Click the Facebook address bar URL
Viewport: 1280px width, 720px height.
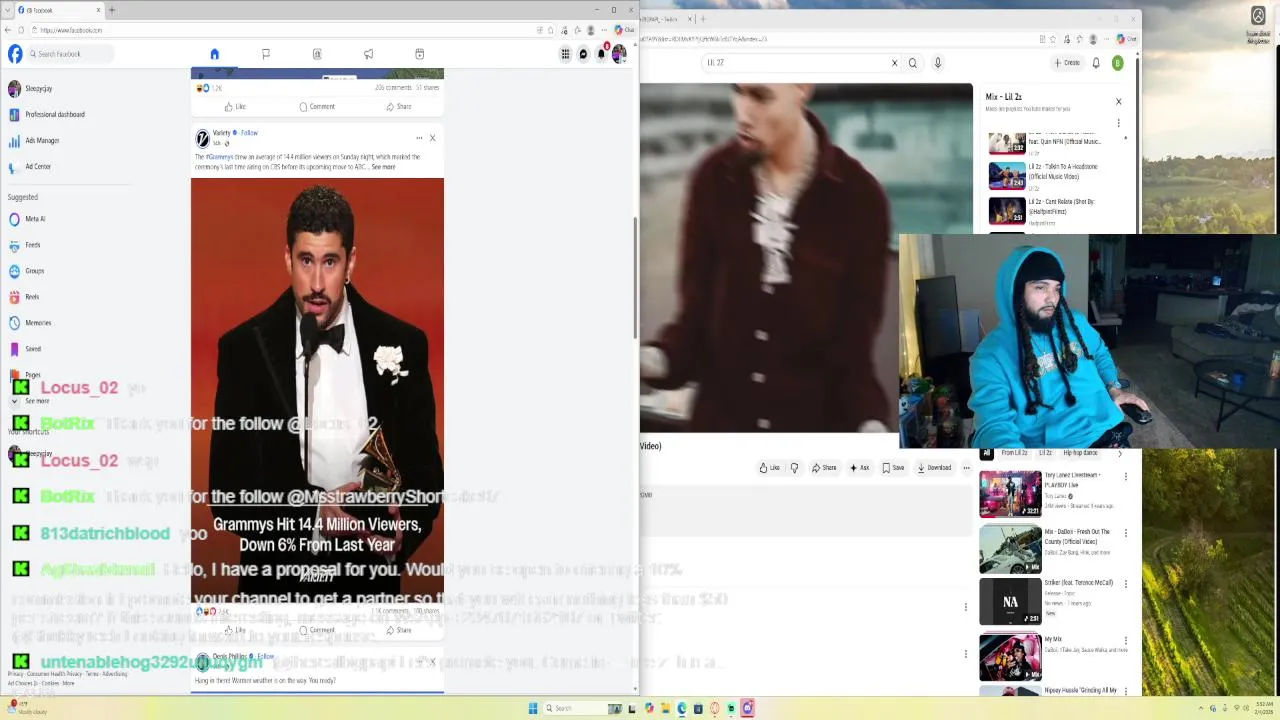tap(72, 30)
